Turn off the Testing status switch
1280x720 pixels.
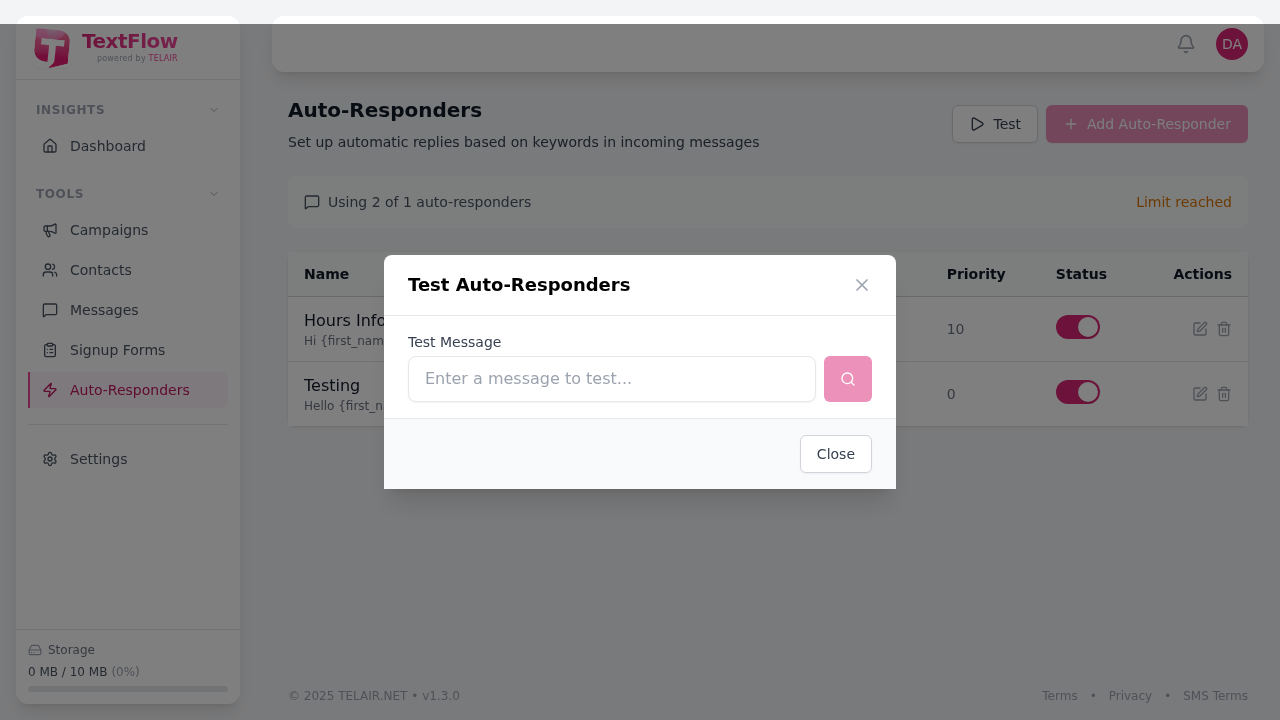point(1077,392)
